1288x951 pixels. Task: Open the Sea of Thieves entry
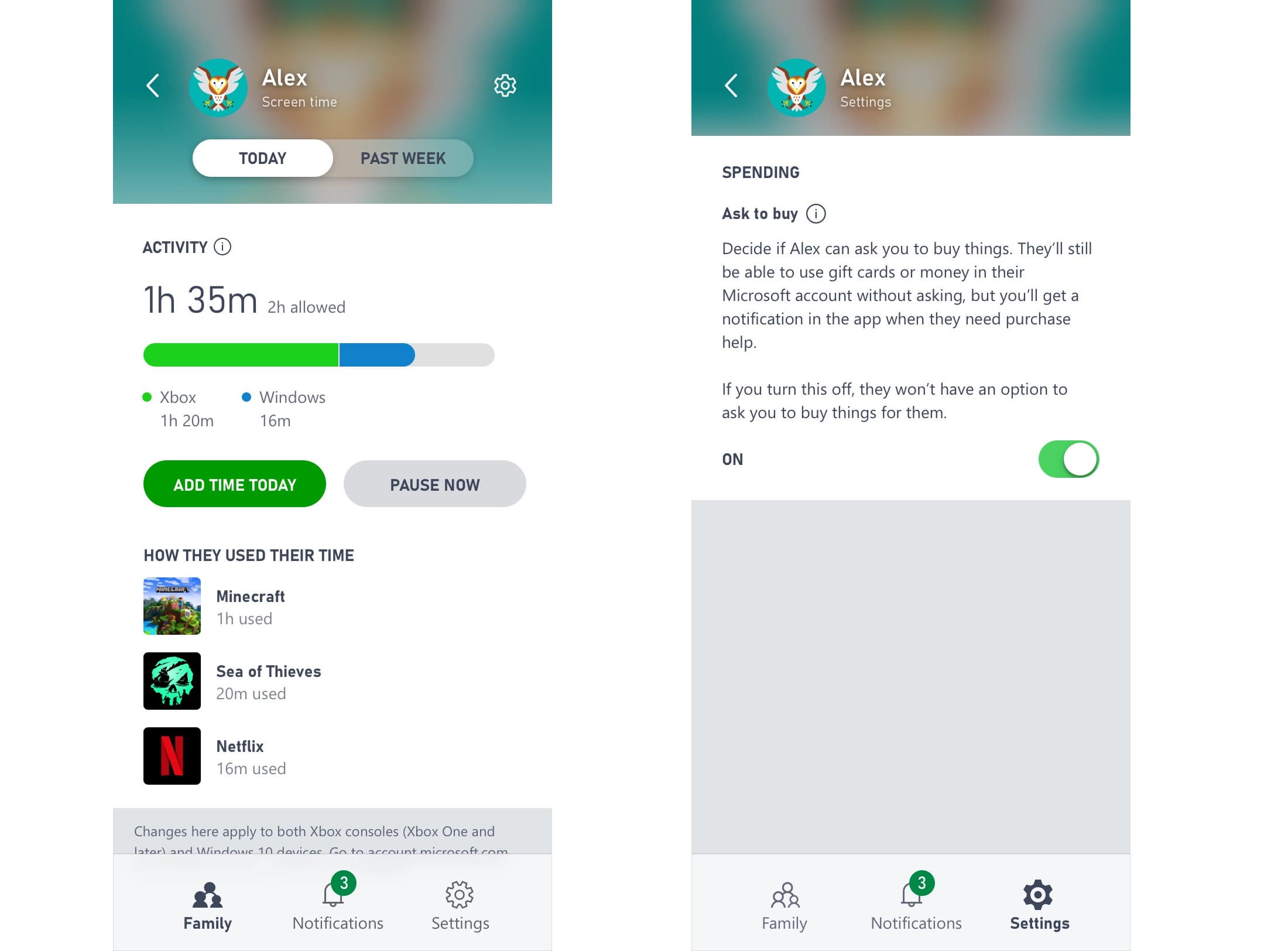[233, 681]
